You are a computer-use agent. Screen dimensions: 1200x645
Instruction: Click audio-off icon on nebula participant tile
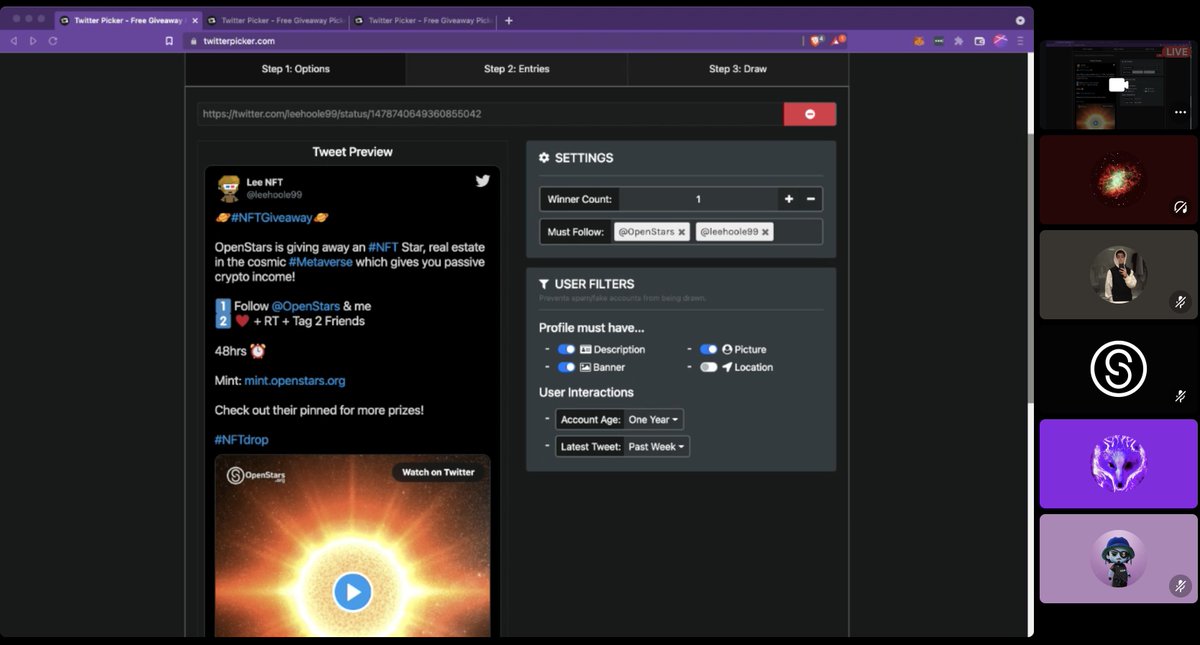(1180, 207)
